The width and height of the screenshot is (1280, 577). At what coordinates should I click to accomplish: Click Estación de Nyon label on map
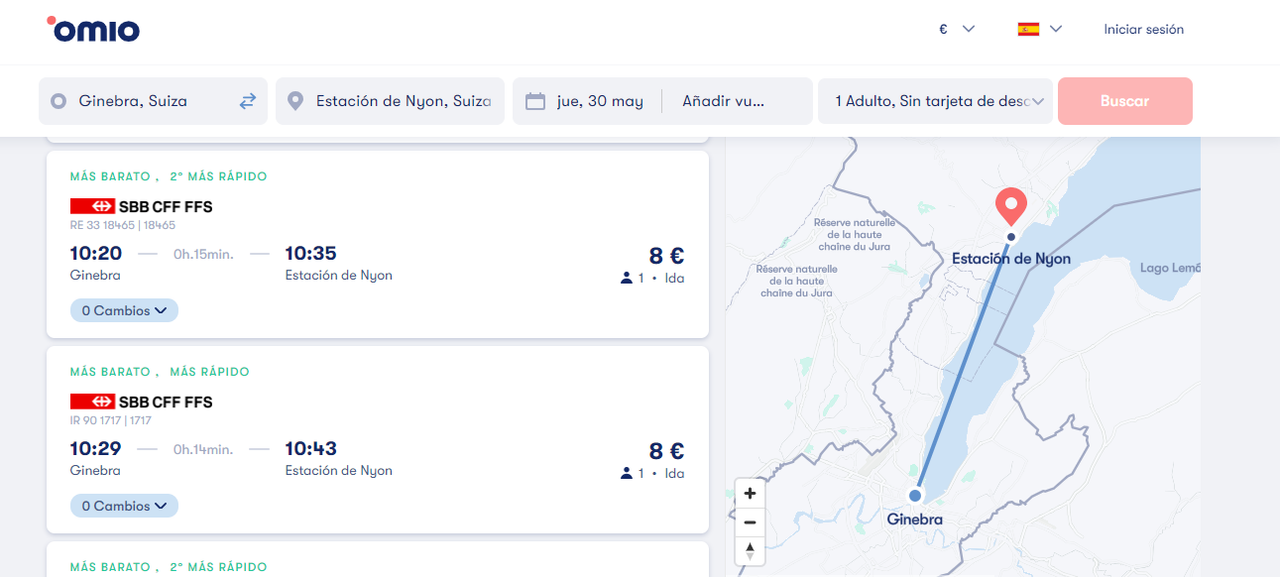[1011, 259]
